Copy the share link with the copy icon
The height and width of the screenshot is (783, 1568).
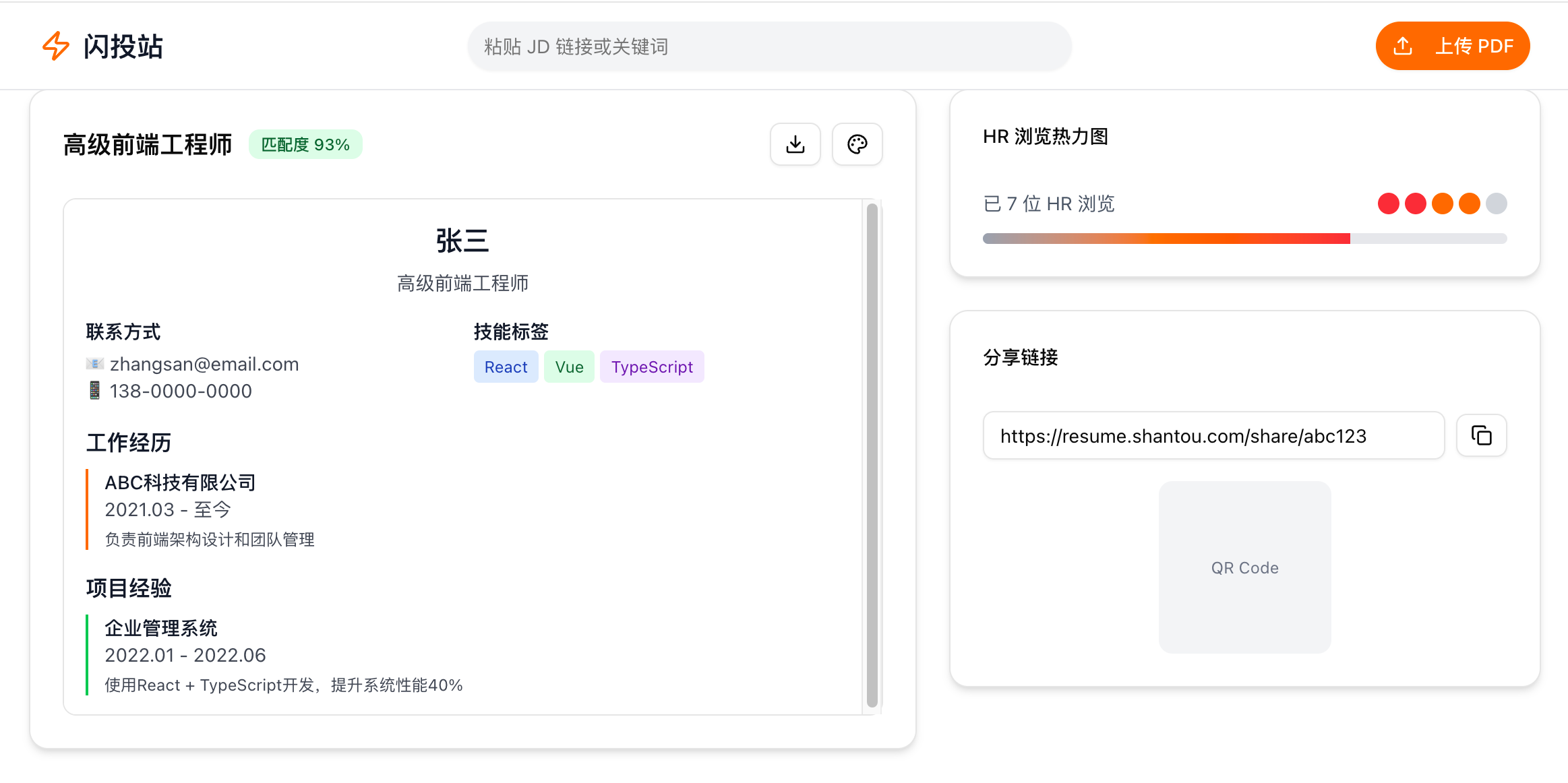click(1481, 435)
